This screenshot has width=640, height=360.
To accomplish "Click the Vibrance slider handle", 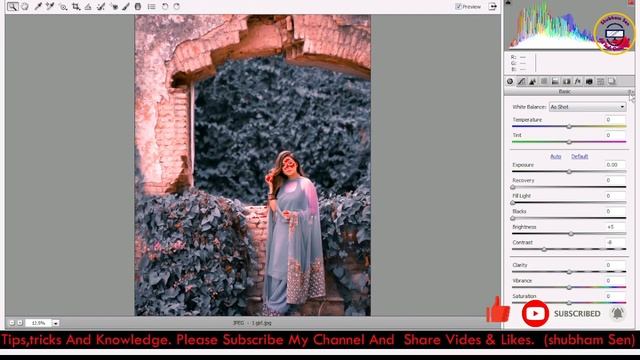I will pyautogui.click(x=569, y=287).
